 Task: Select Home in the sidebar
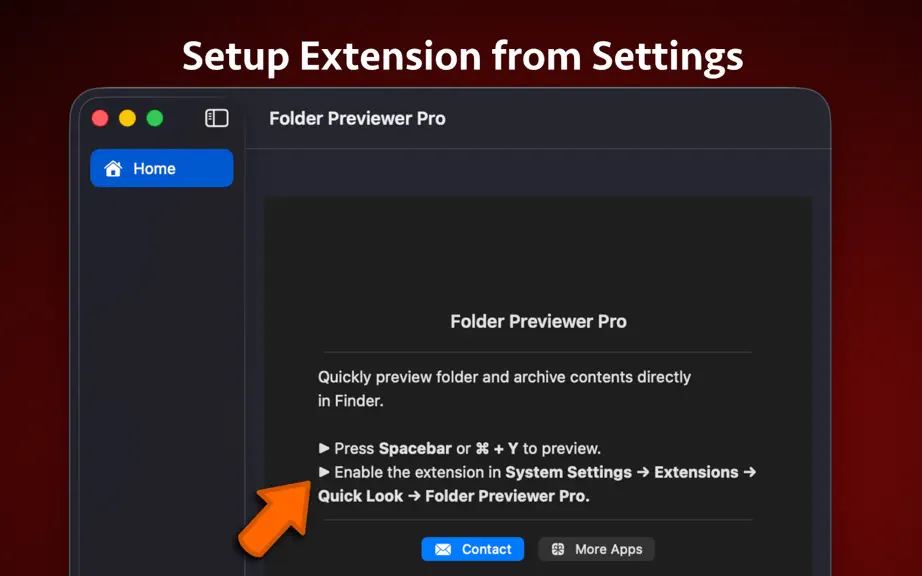162,168
